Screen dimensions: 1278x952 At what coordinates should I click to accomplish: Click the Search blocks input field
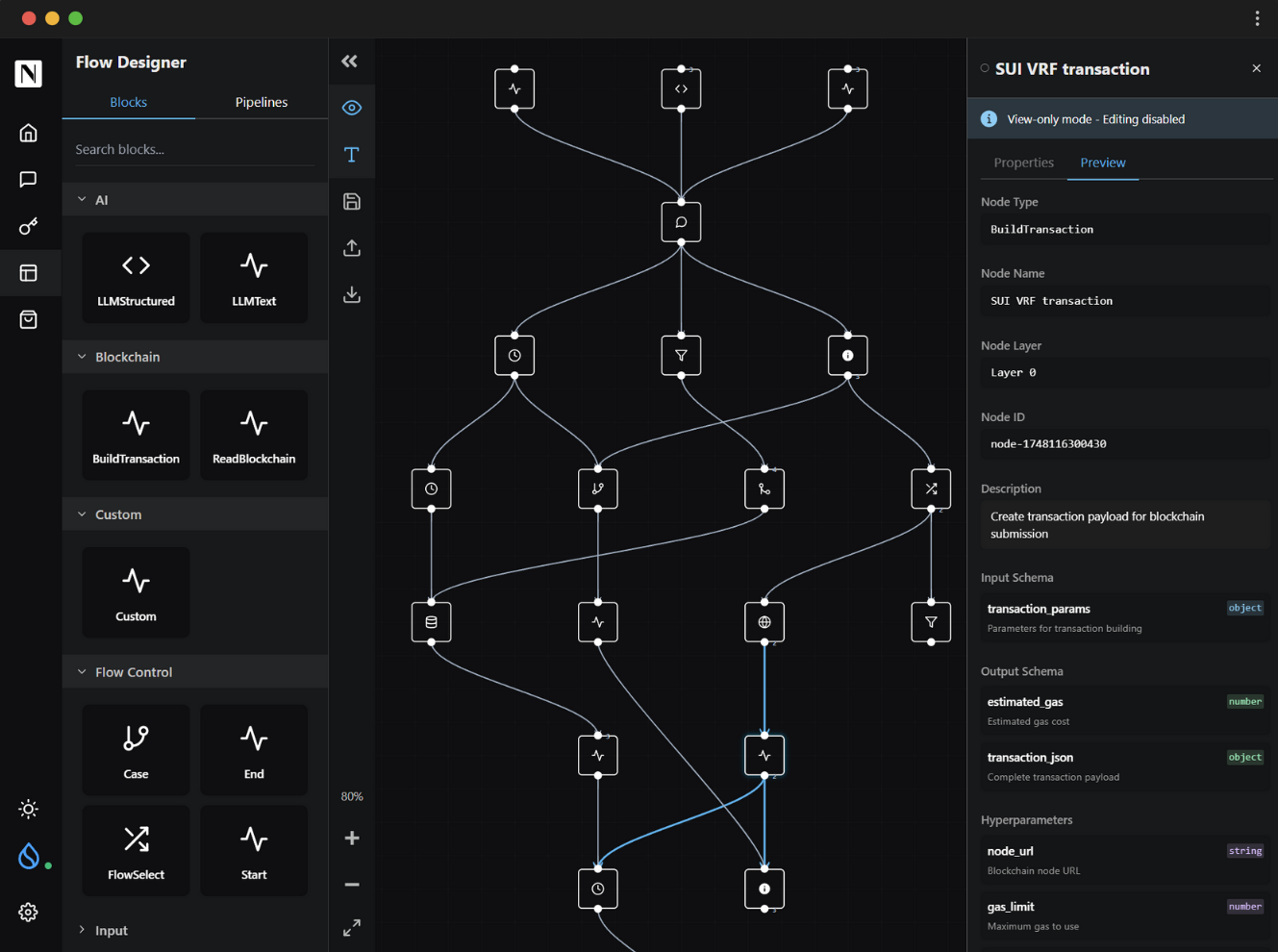(195, 149)
